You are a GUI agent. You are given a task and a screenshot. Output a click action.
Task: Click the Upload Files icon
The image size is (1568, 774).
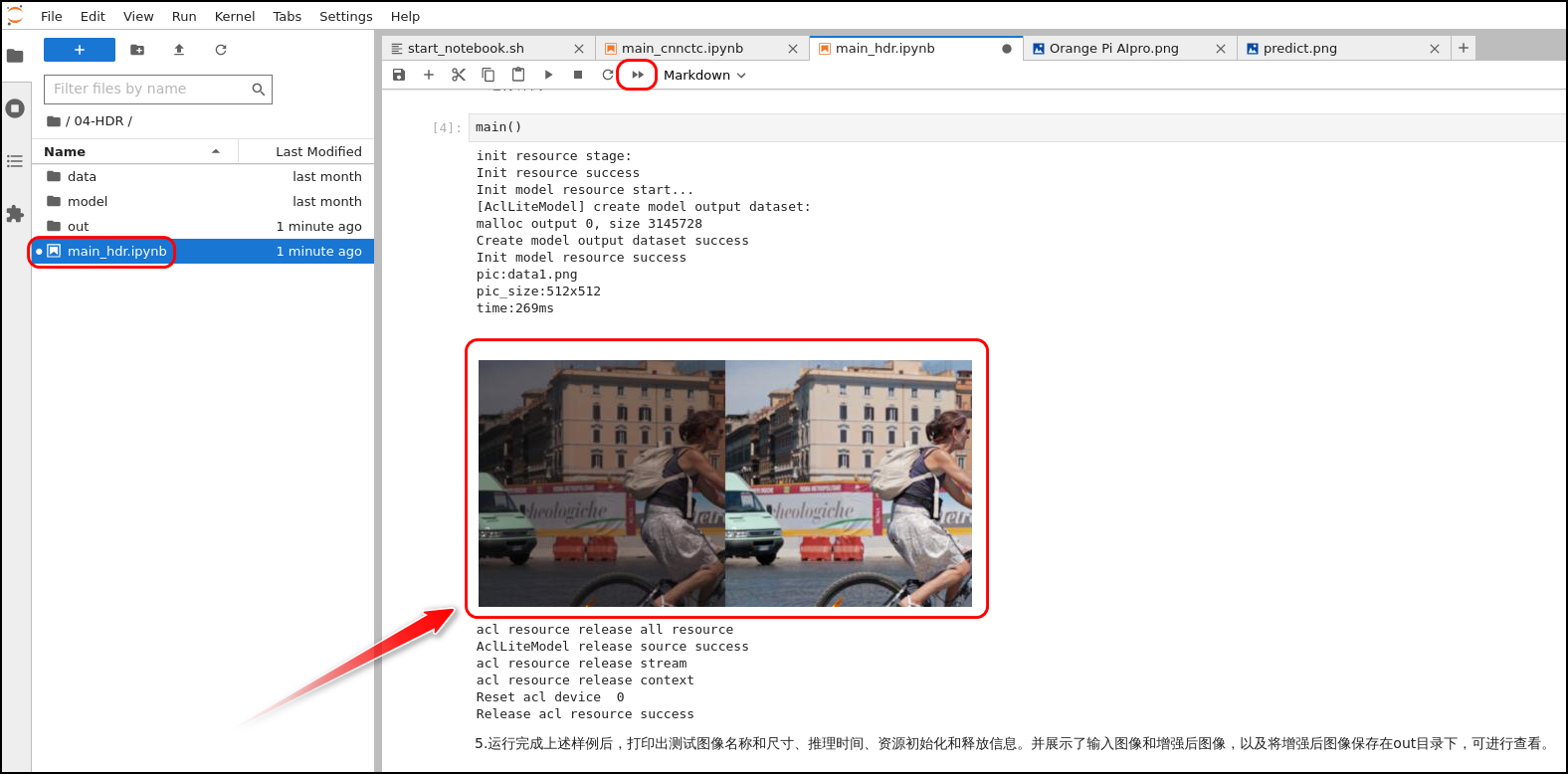tap(179, 50)
